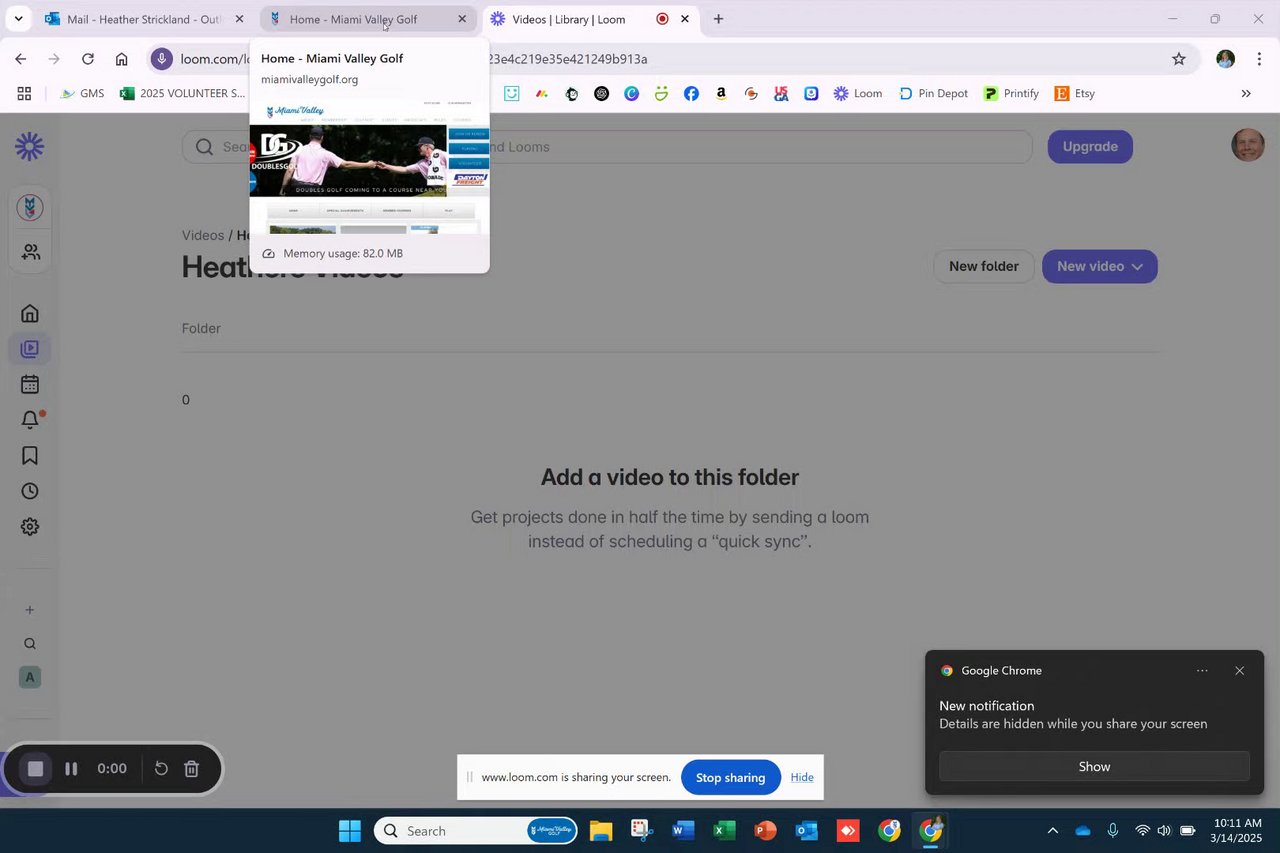Close the Miami Valley Golf tab

point(462,19)
